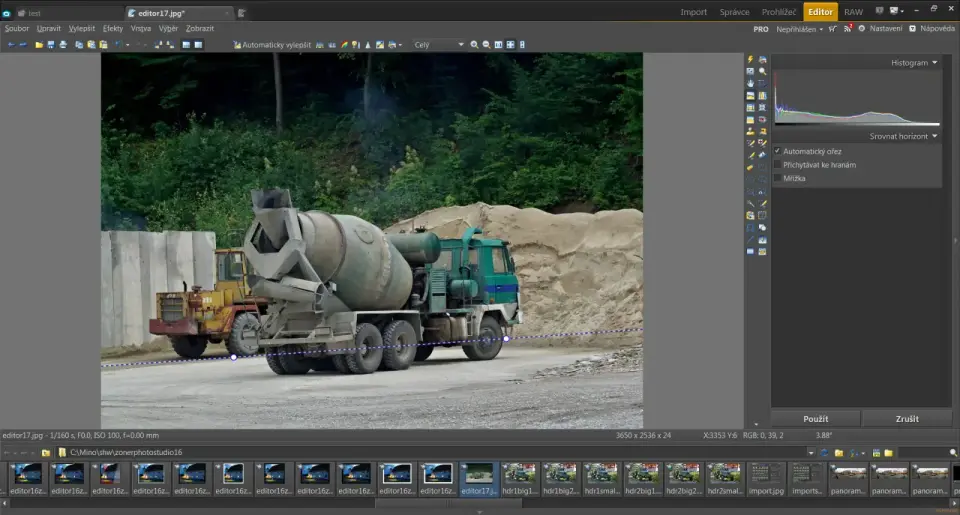Select the magnifier zoom tool in side toolbar
960x515 pixels.
point(762,72)
